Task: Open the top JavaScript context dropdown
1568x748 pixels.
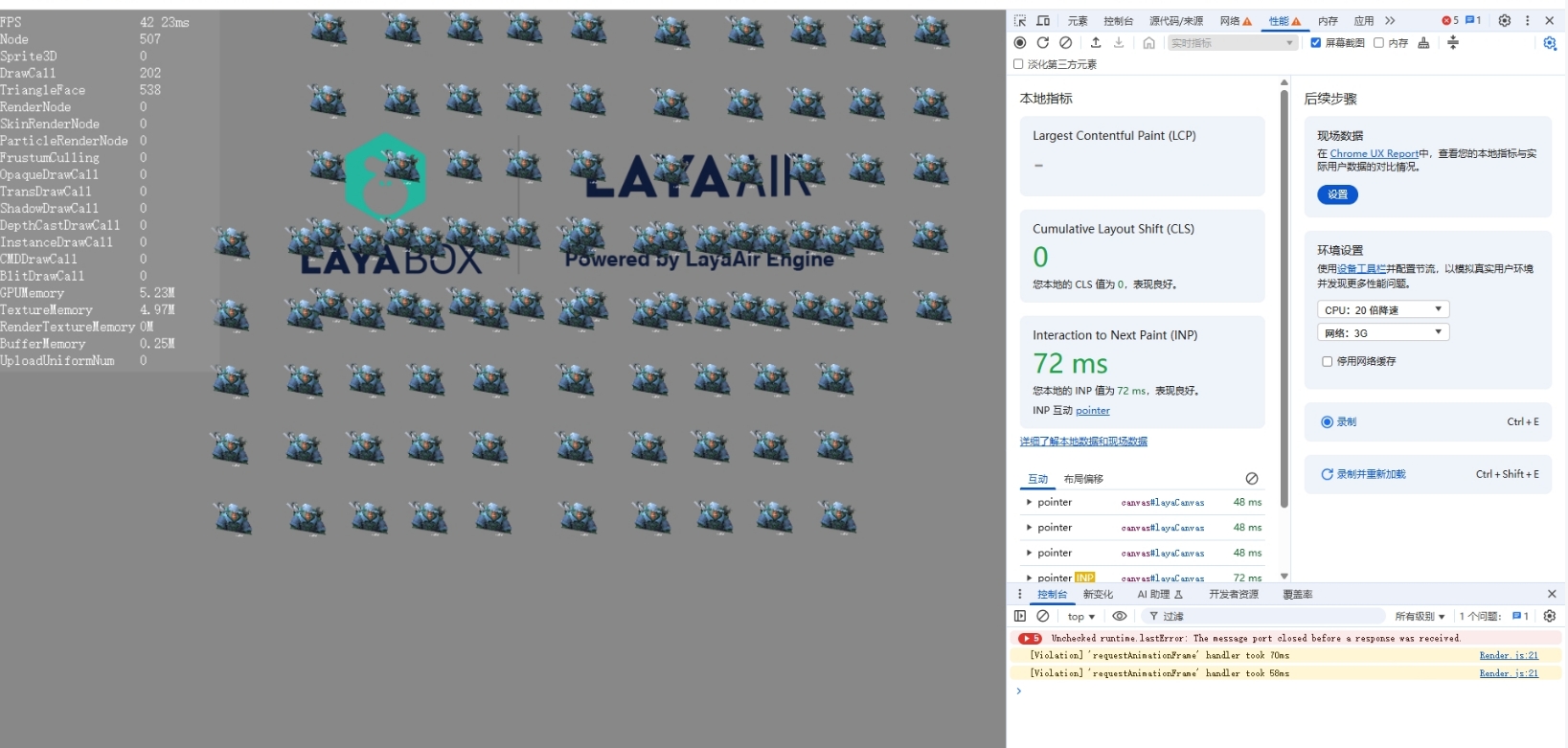Action: (1080, 617)
